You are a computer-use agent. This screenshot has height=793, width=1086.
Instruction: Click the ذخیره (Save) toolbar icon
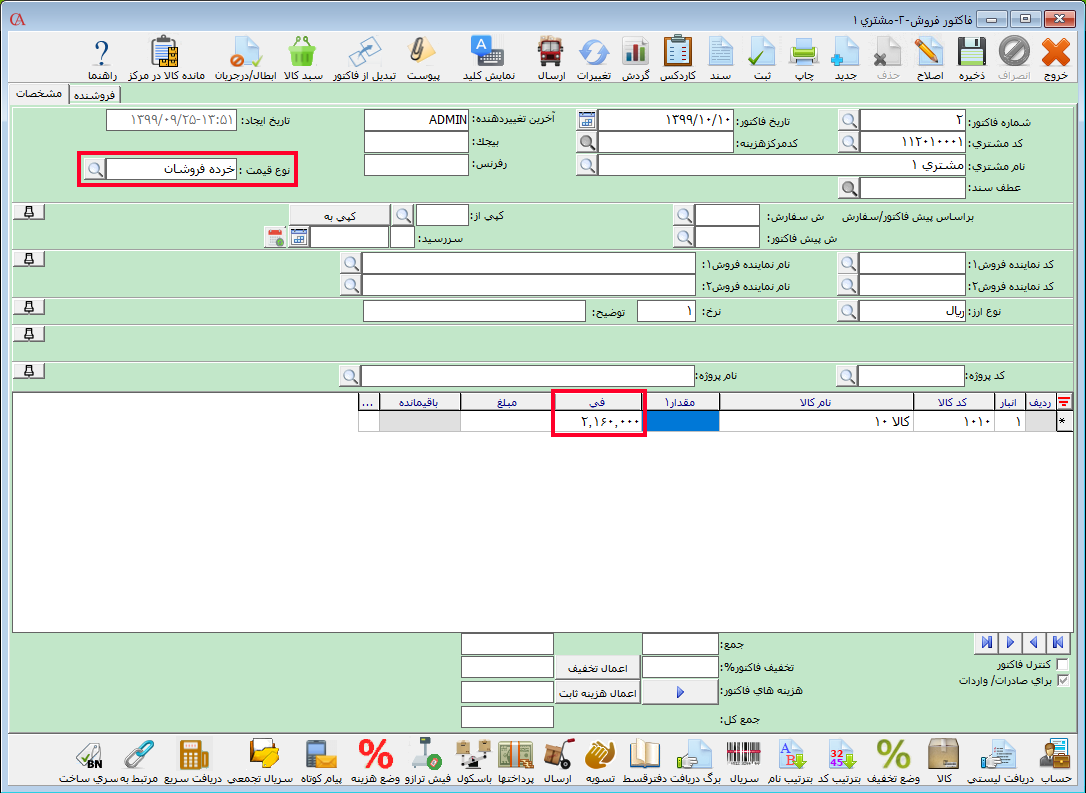click(x=970, y=58)
